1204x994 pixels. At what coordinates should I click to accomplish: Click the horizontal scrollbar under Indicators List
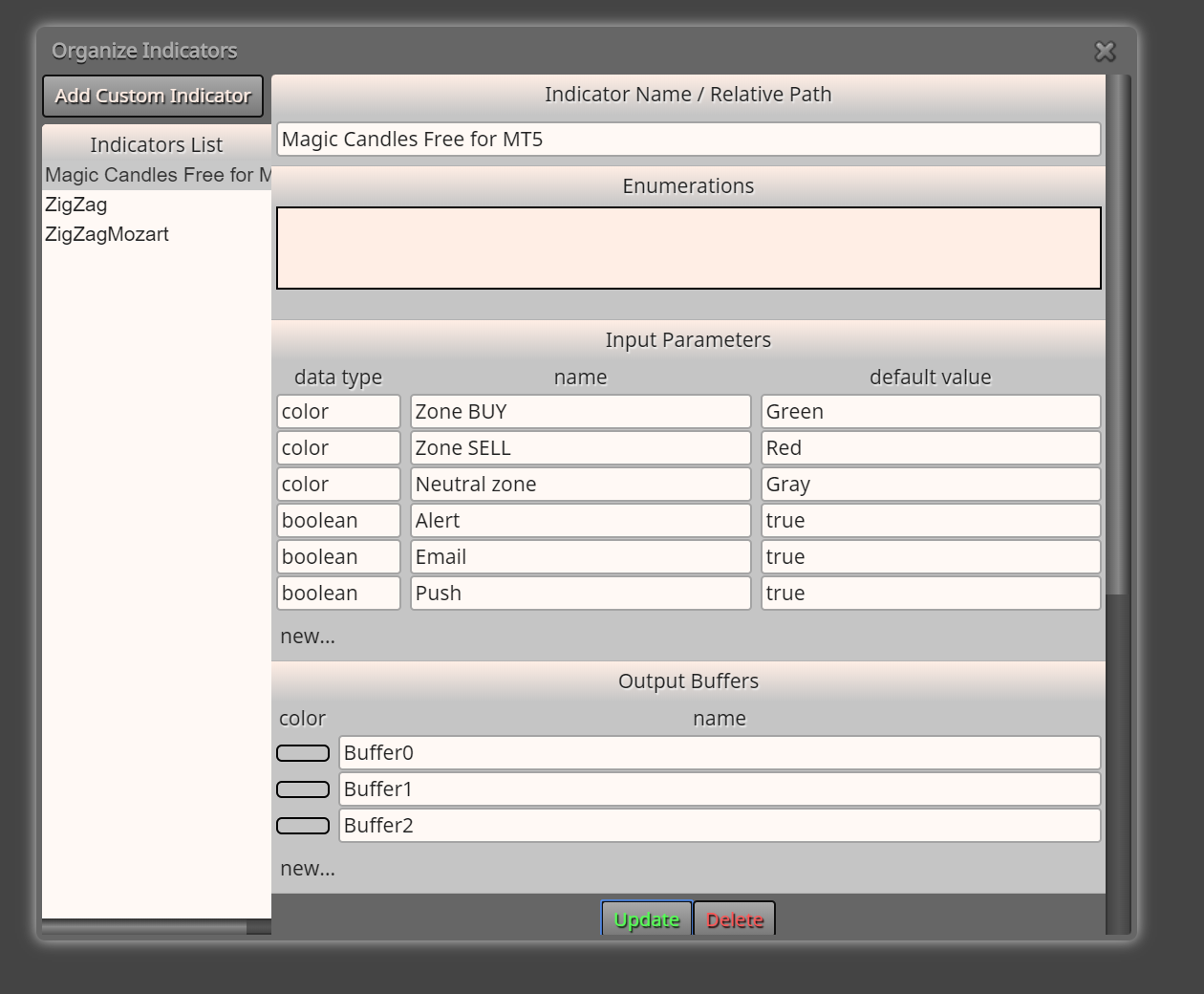pyautogui.click(x=144, y=928)
